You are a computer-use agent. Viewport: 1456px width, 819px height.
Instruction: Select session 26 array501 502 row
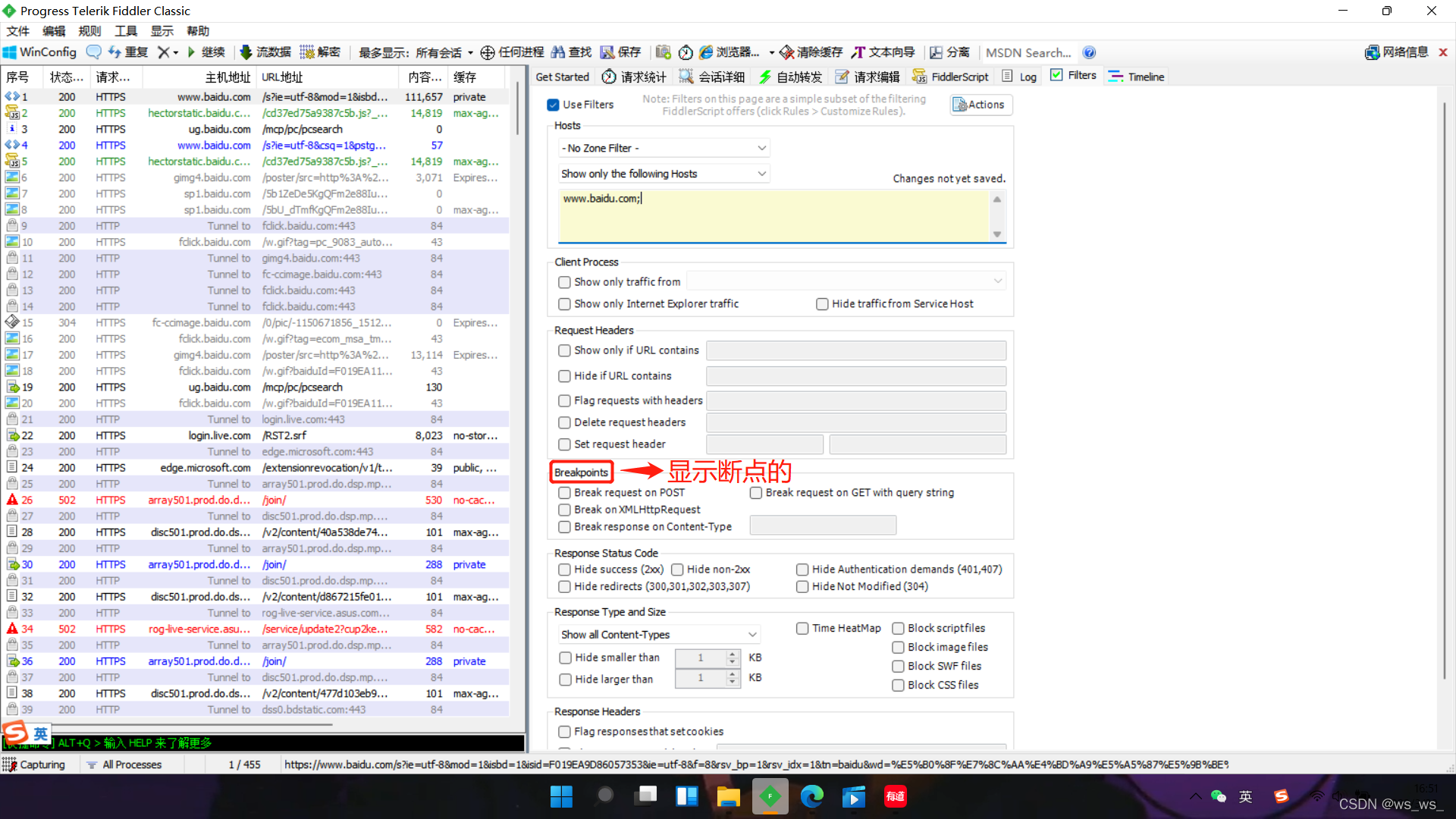256,500
